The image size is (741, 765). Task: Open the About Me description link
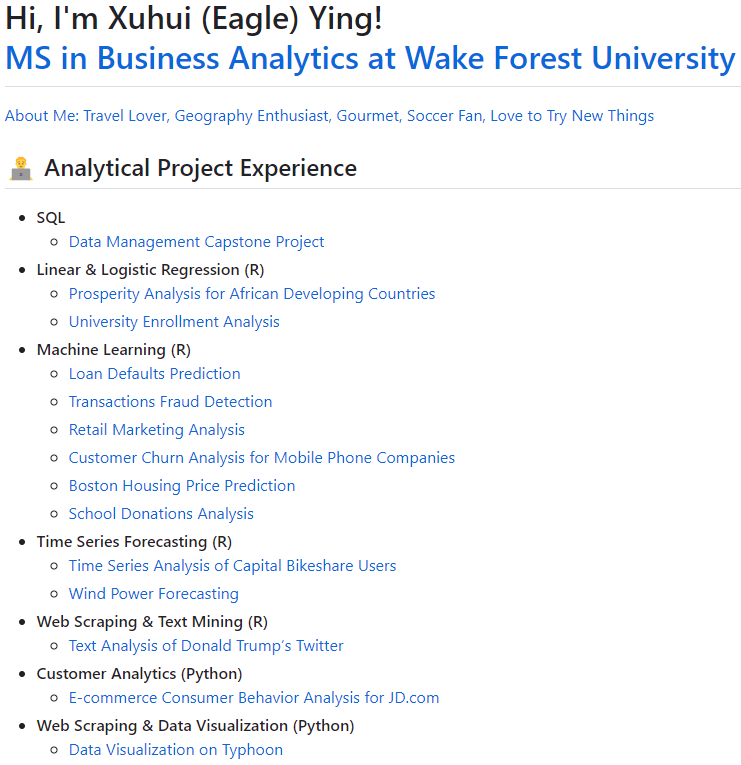[x=329, y=116]
